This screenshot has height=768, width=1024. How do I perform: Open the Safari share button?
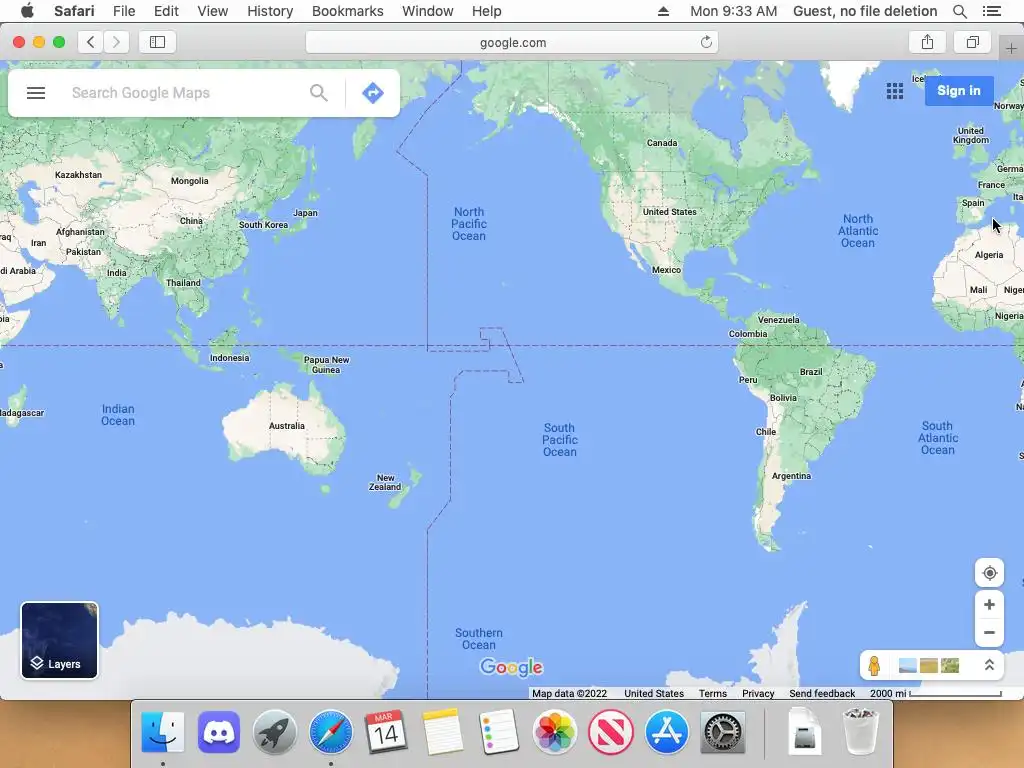pyautogui.click(x=927, y=42)
